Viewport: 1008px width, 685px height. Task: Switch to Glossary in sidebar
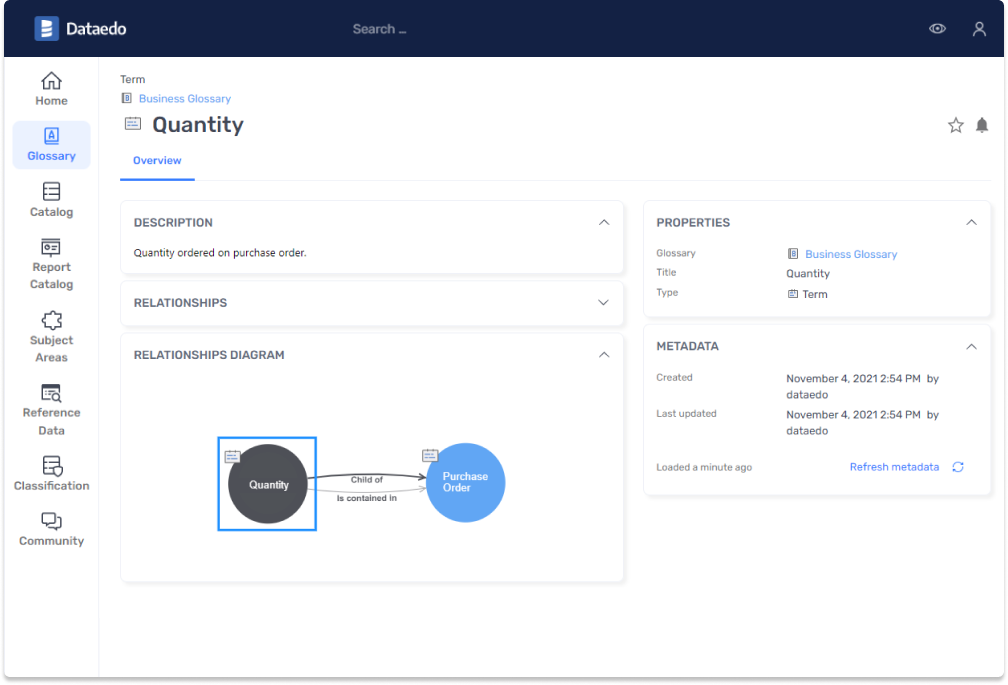[x=51, y=145]
